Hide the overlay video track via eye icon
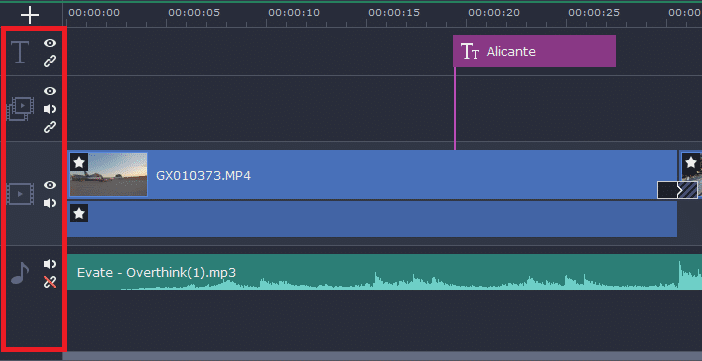 [50, 91]
